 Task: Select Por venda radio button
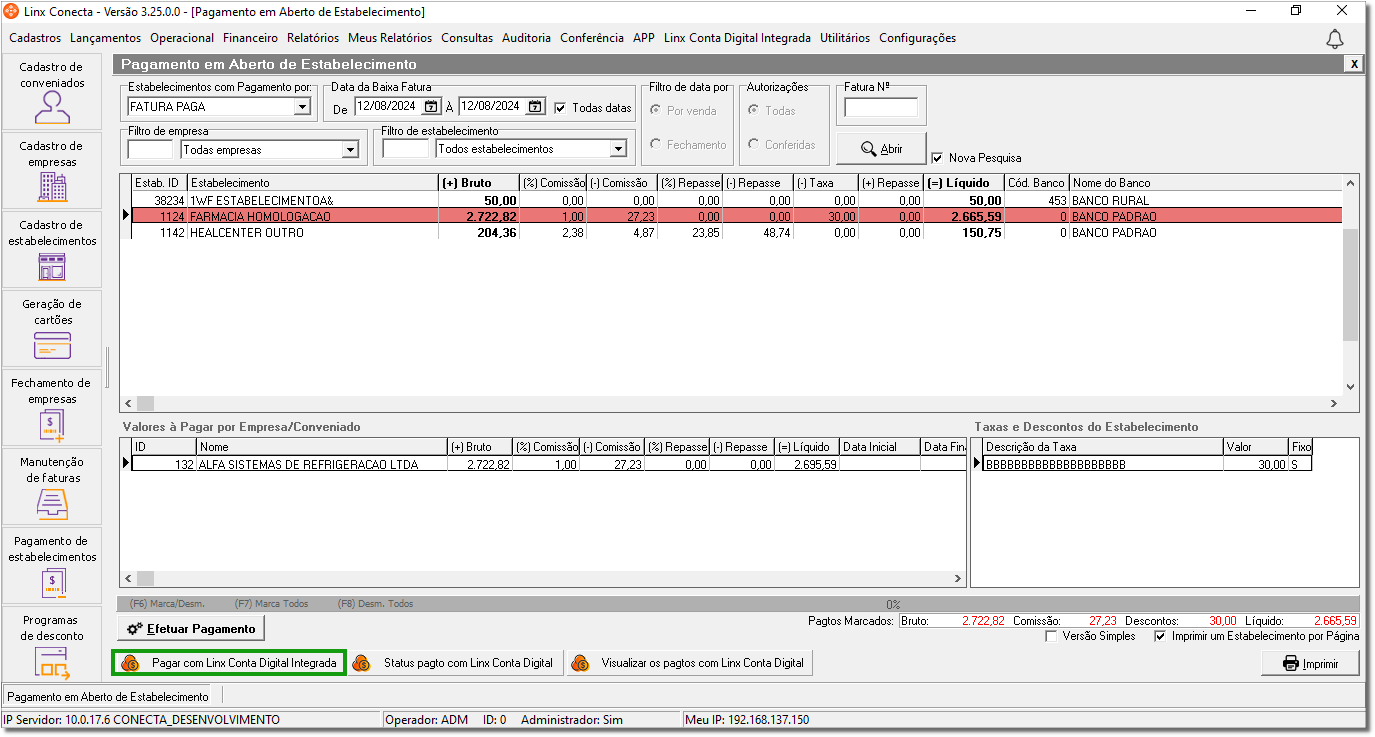pyautogui.click(x=656, y=111)
